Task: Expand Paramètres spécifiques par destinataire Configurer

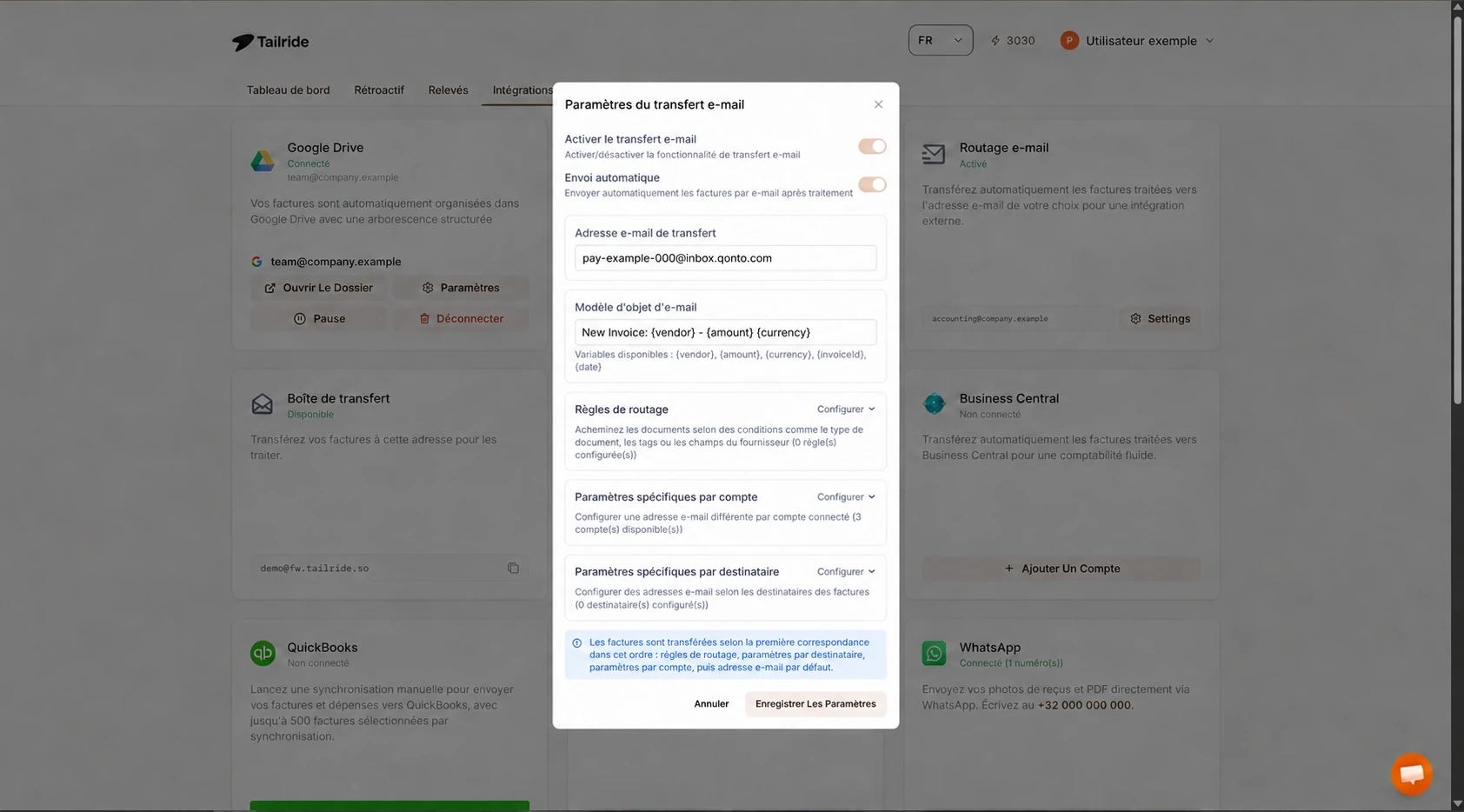Action: [x=846, y=572]
